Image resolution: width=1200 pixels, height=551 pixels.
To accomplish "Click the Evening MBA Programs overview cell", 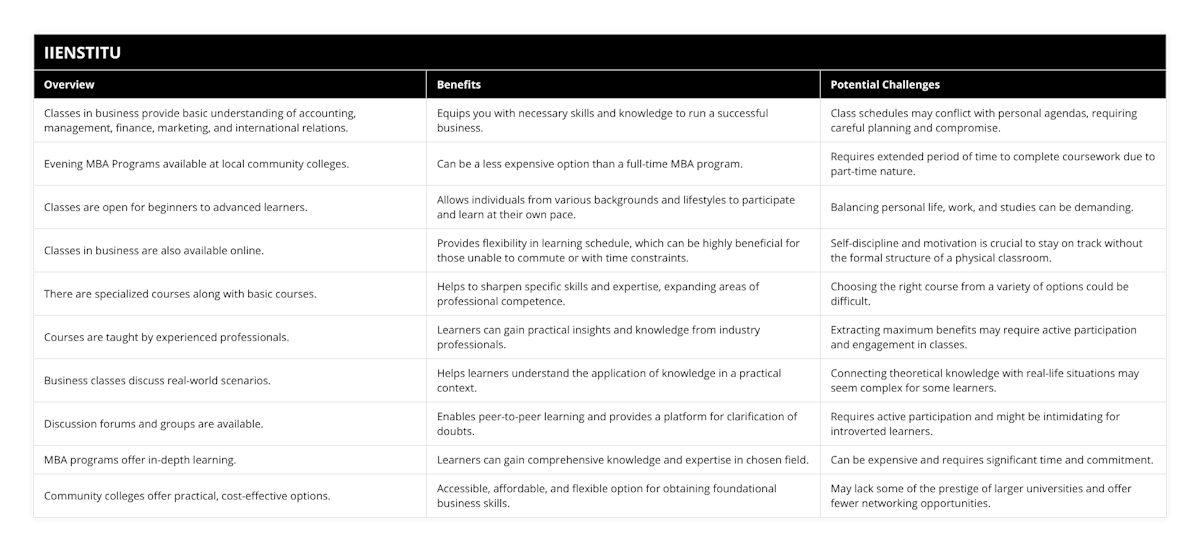I will [230, 164].
